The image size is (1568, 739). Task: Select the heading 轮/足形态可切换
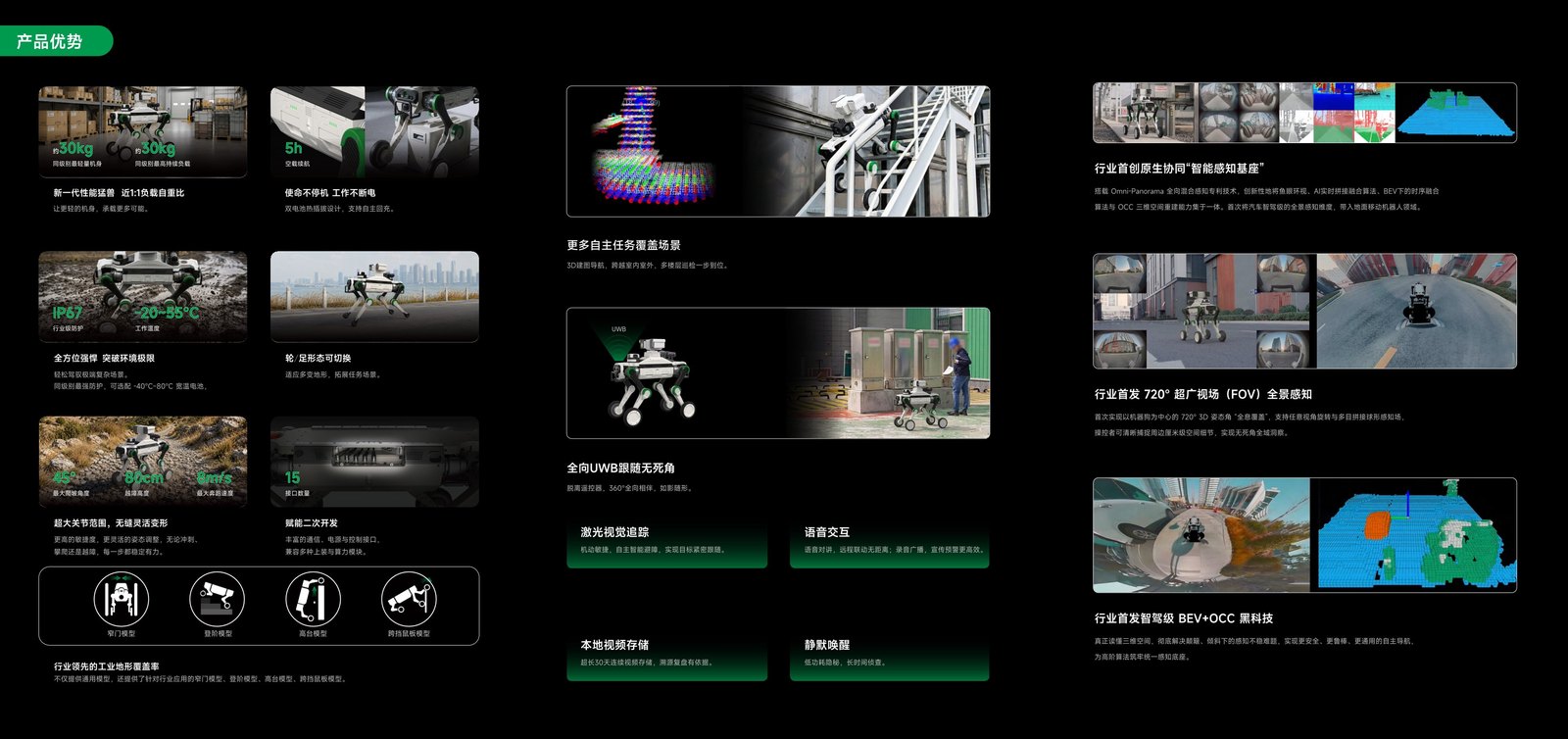[x=318, y=359]
